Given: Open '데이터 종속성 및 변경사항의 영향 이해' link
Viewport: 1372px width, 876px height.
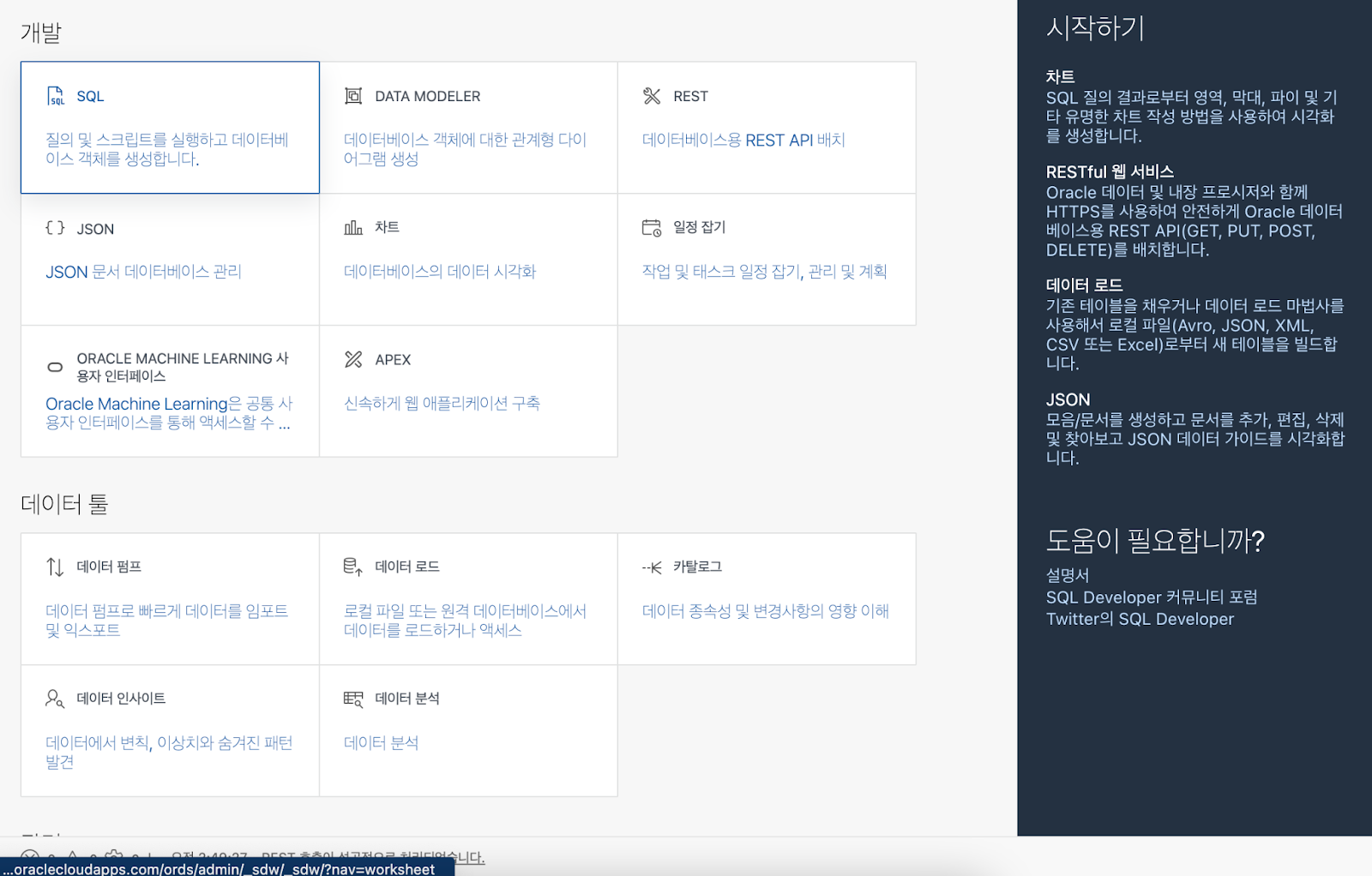Looking at the screenshot, I should click(766, 611).
